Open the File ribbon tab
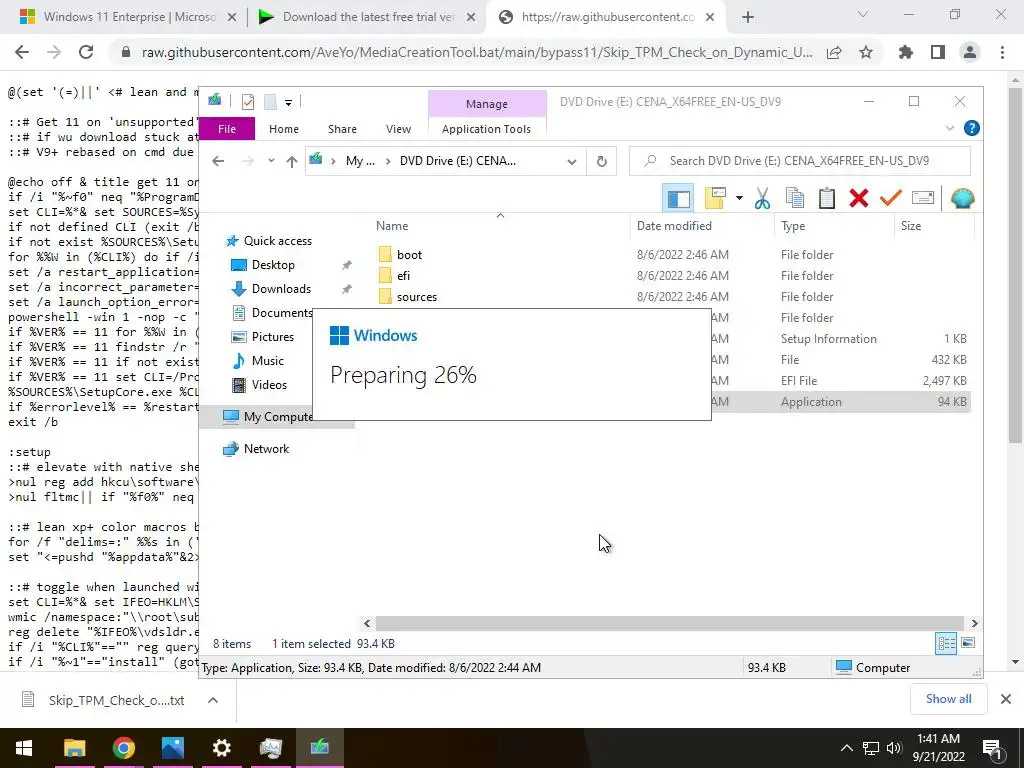The height and width of the screenshot is (768, 1024). 227,129
